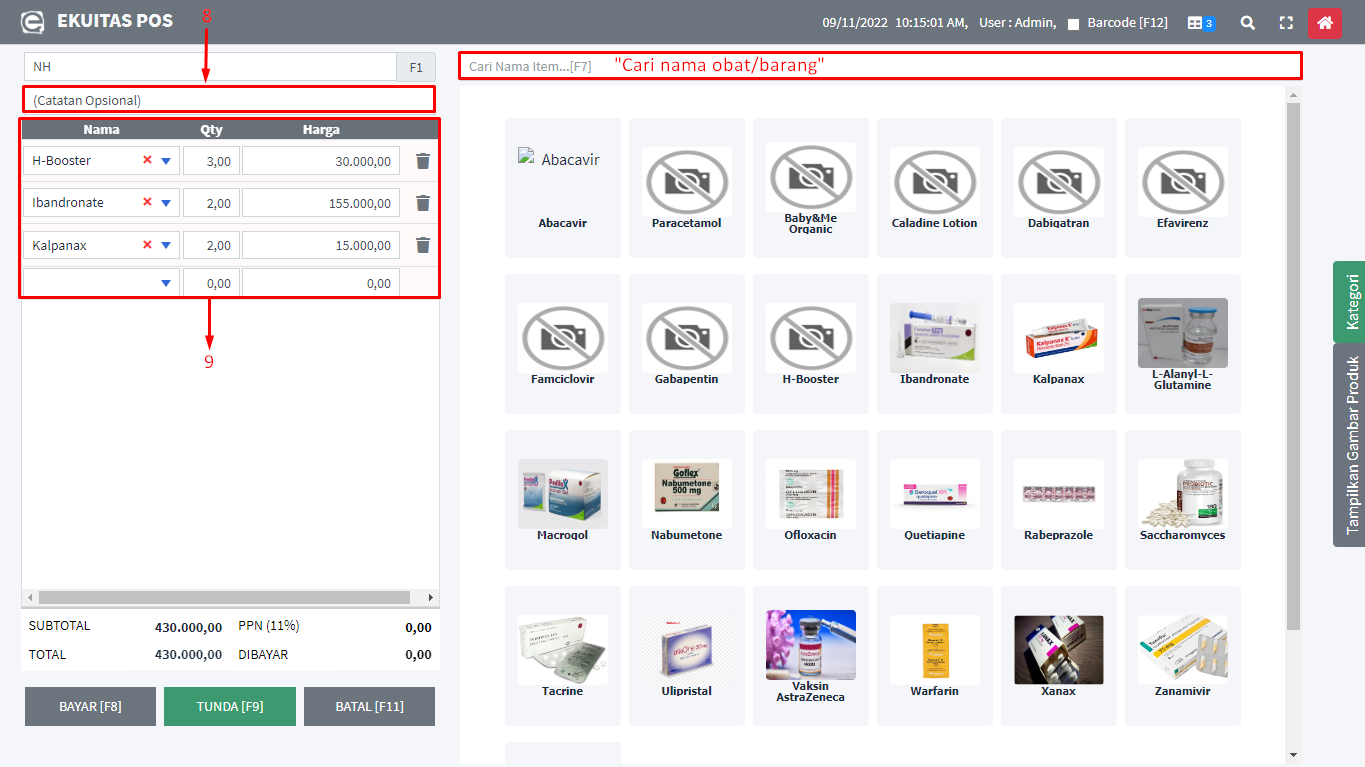Clear the Kalpanax item with red X
The width and height of the screenshot is (1365, 767).
pyautogui.click(x=148, y=245)
